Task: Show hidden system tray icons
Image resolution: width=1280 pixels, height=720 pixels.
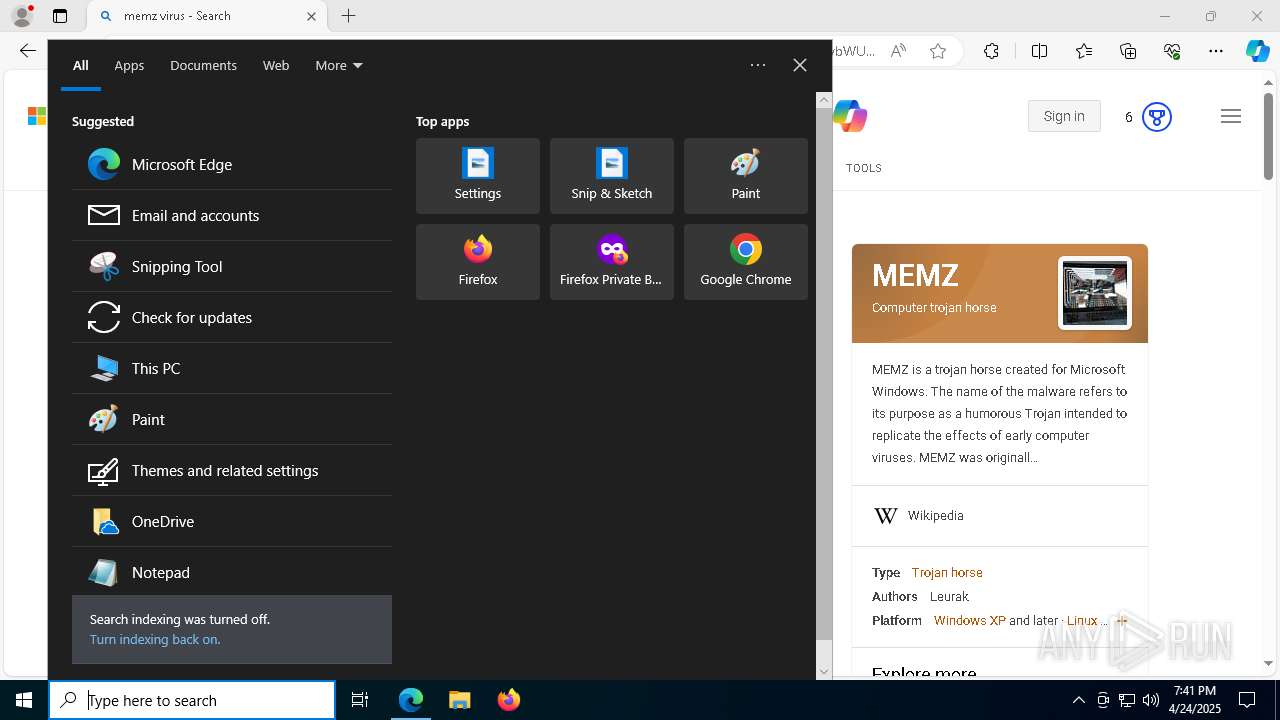Action: [1078, 700]
